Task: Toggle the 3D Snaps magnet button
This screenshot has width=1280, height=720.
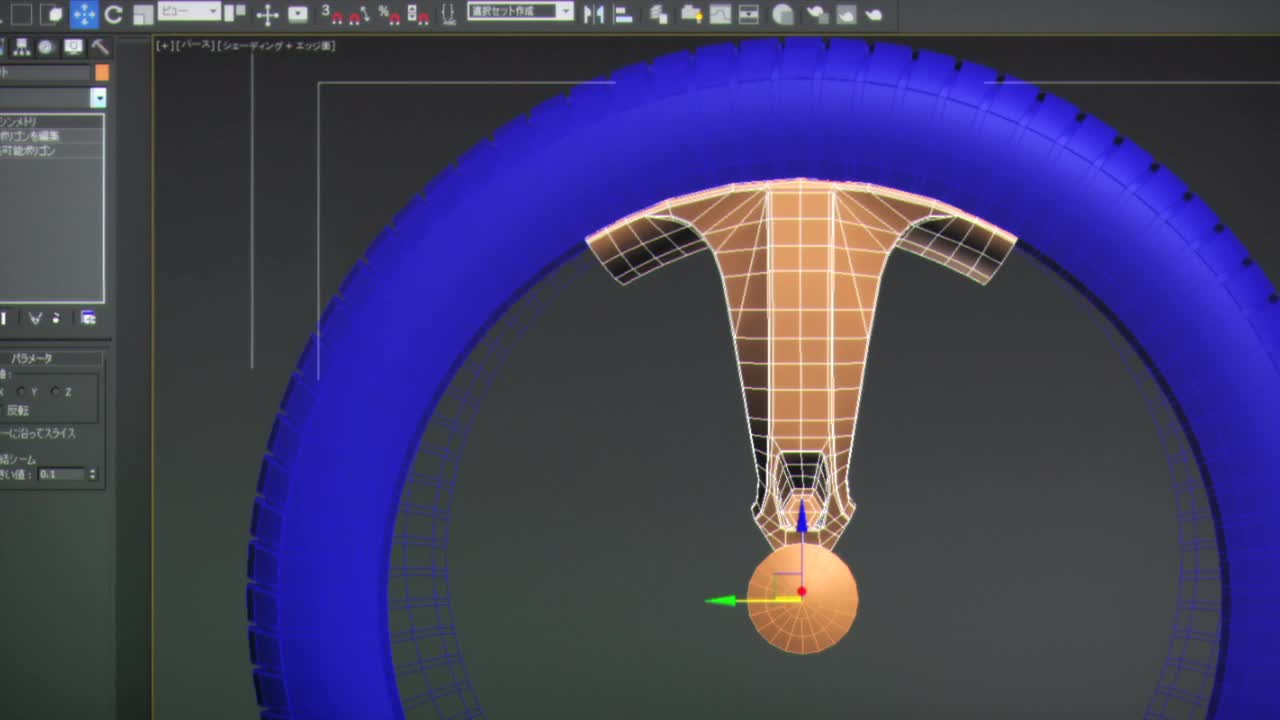Action: tap(331, 14)
